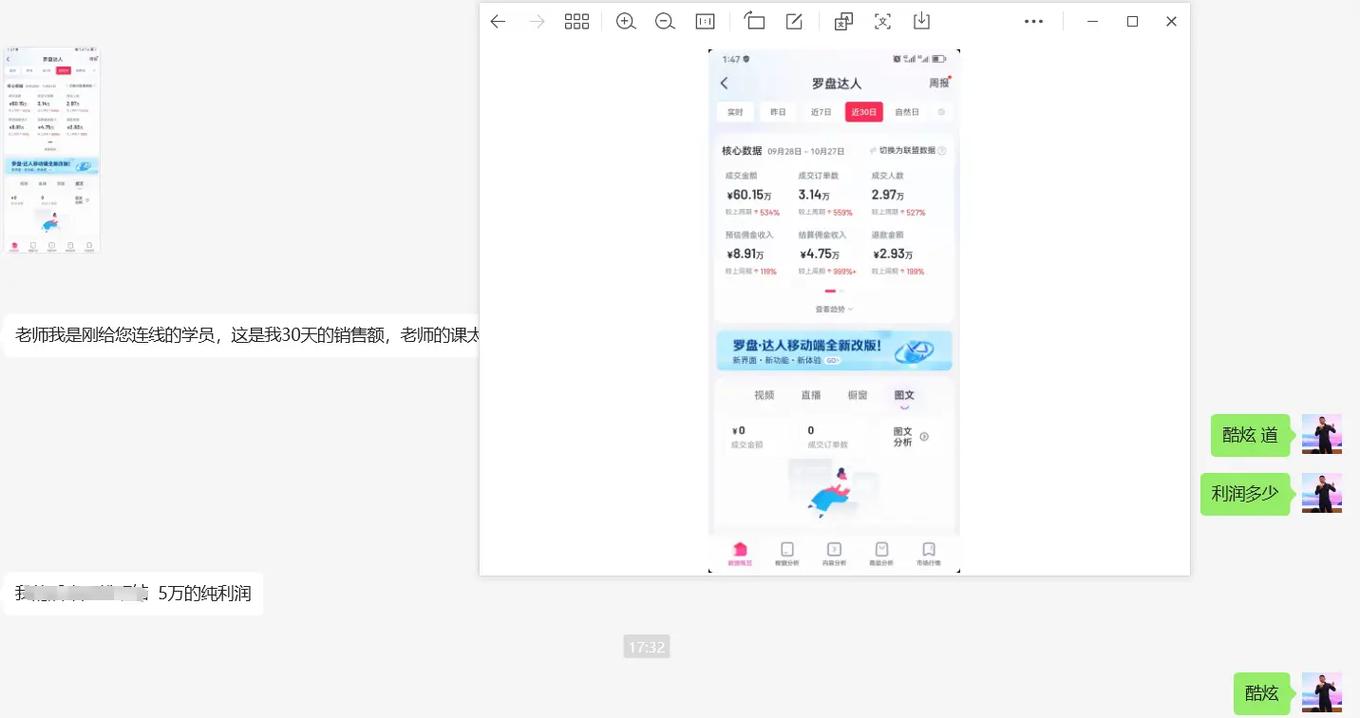The width and height of the screenshot is (1360, 718).
Task: Tap the 商品分析 bottom navigation icon
Action: [881, 549]
